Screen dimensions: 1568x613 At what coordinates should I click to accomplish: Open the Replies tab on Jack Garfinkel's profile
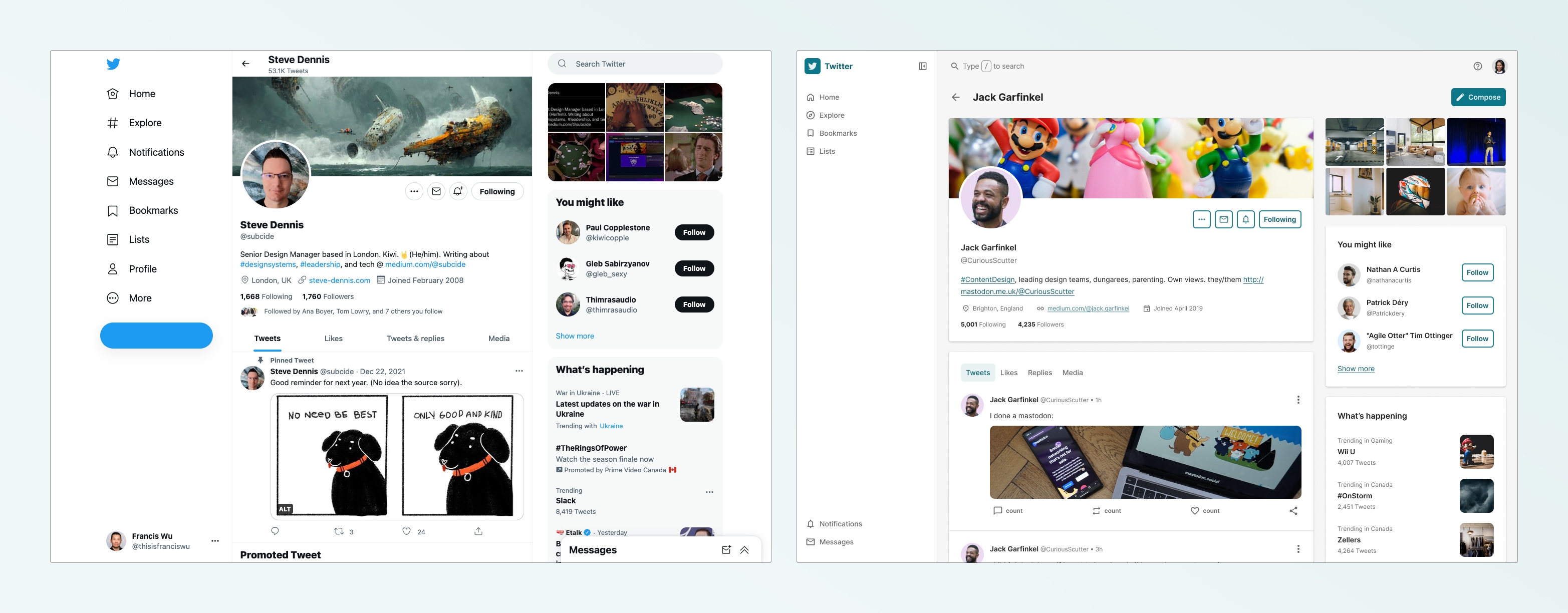coord(1039,373)
